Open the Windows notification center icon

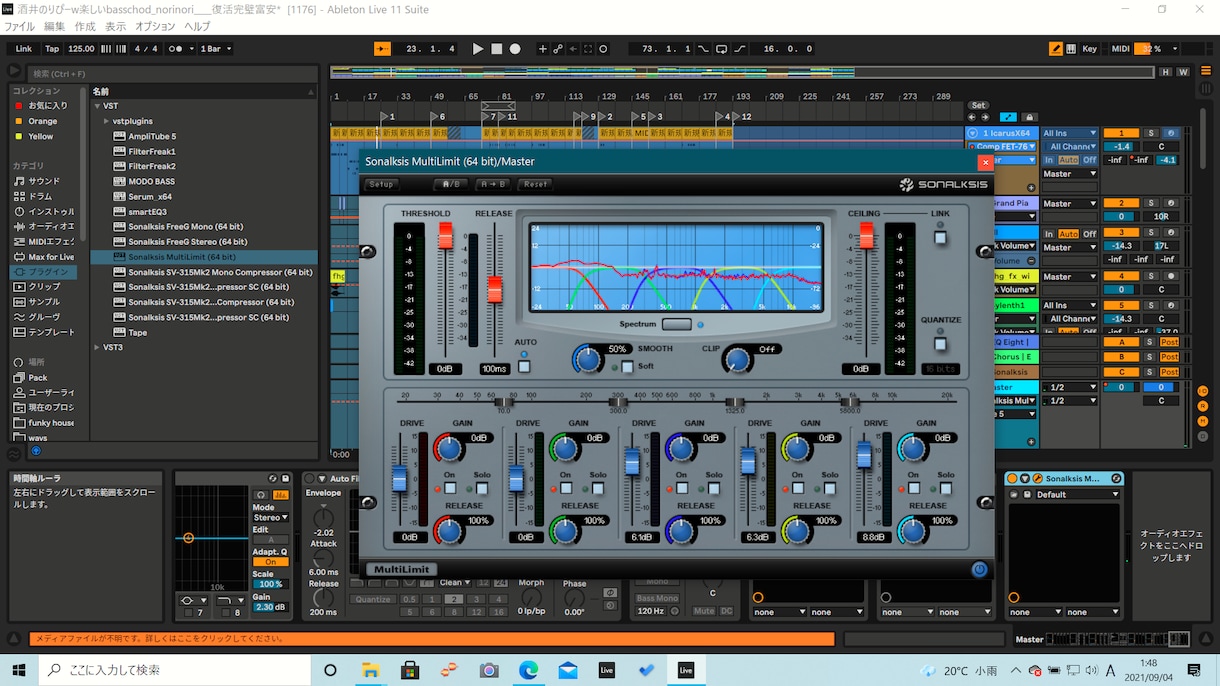[x=1194, y=670]
